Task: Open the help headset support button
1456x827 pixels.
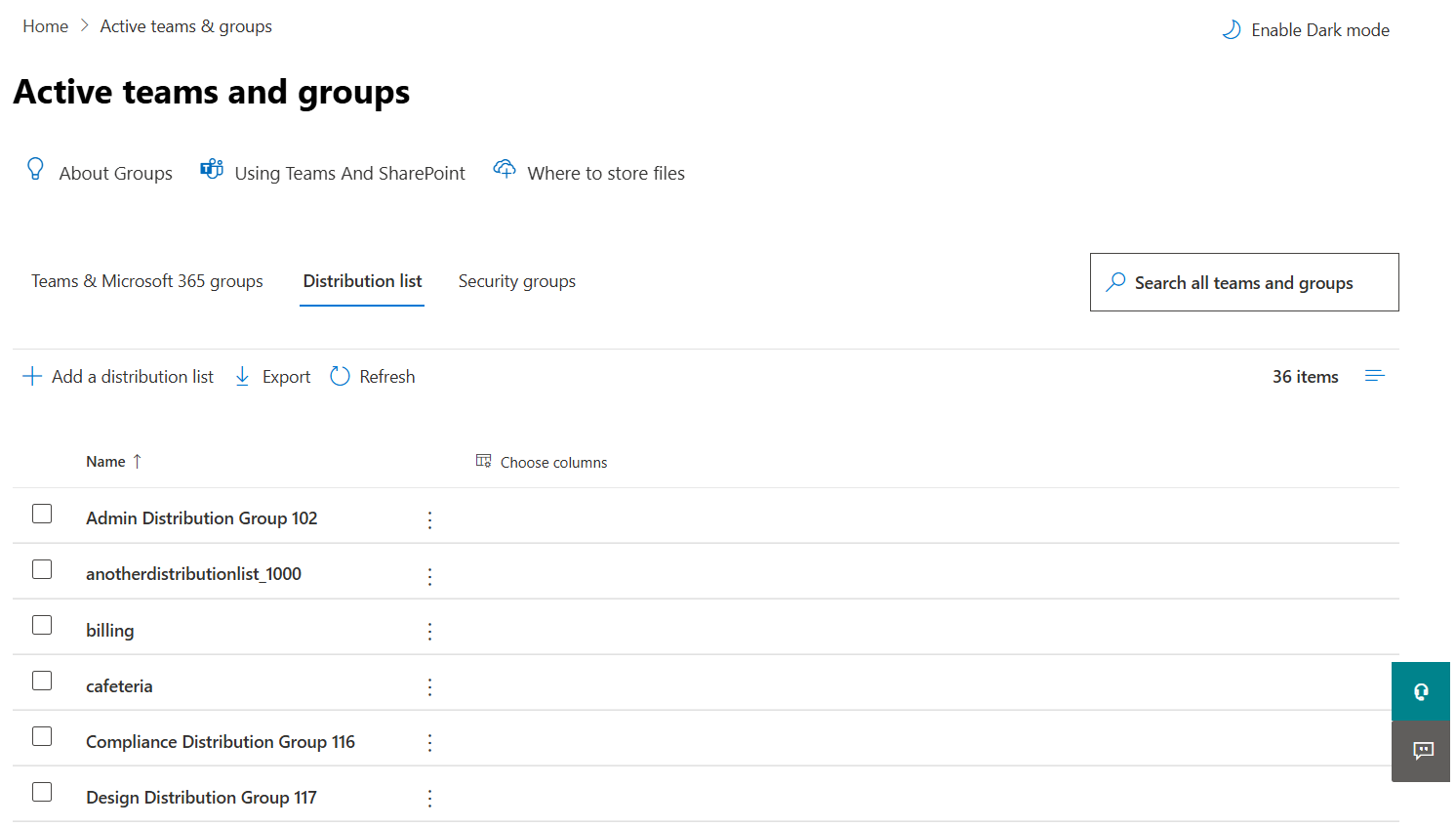Action: (1421, 691)
